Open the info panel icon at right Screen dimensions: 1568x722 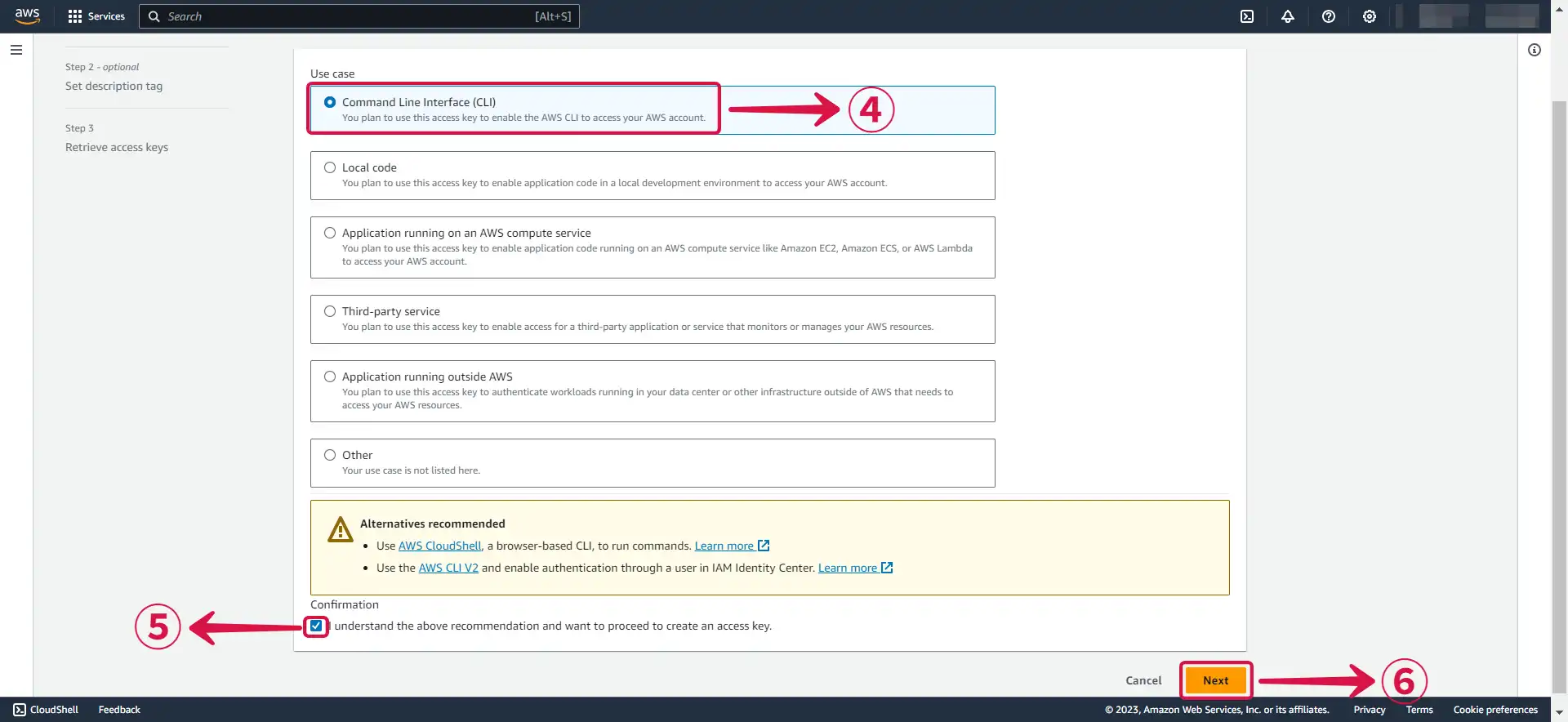pos(1535,50)
